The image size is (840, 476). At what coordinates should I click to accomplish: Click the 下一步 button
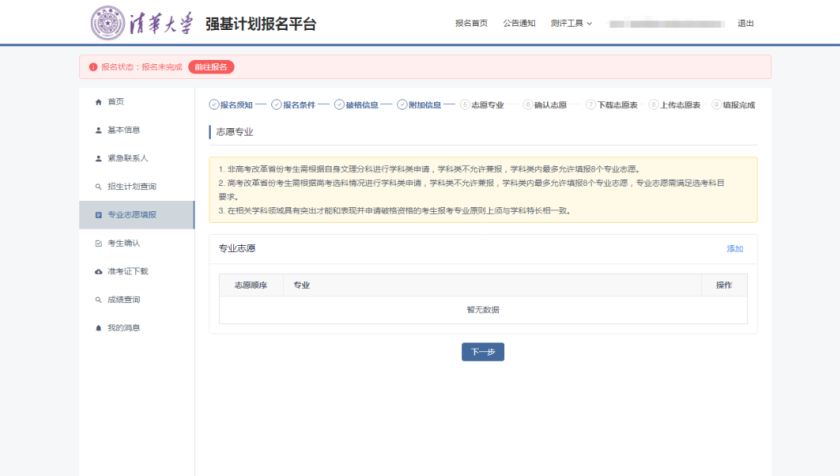pos(483,352)
